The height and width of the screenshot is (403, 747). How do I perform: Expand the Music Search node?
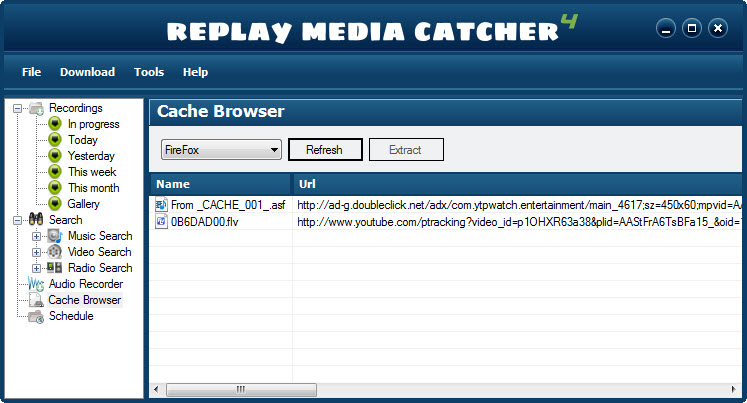[x=36, y=236]
